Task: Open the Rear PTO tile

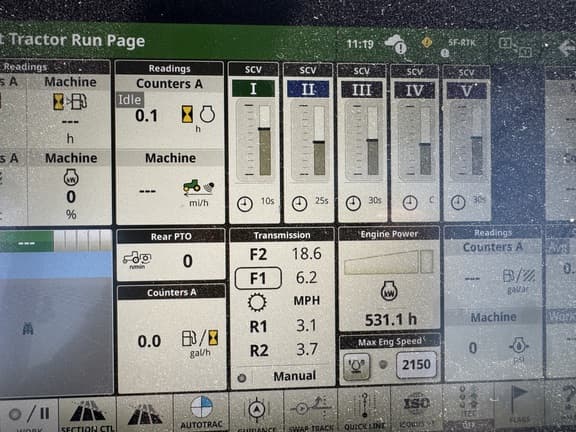Action: coord(171,255)
